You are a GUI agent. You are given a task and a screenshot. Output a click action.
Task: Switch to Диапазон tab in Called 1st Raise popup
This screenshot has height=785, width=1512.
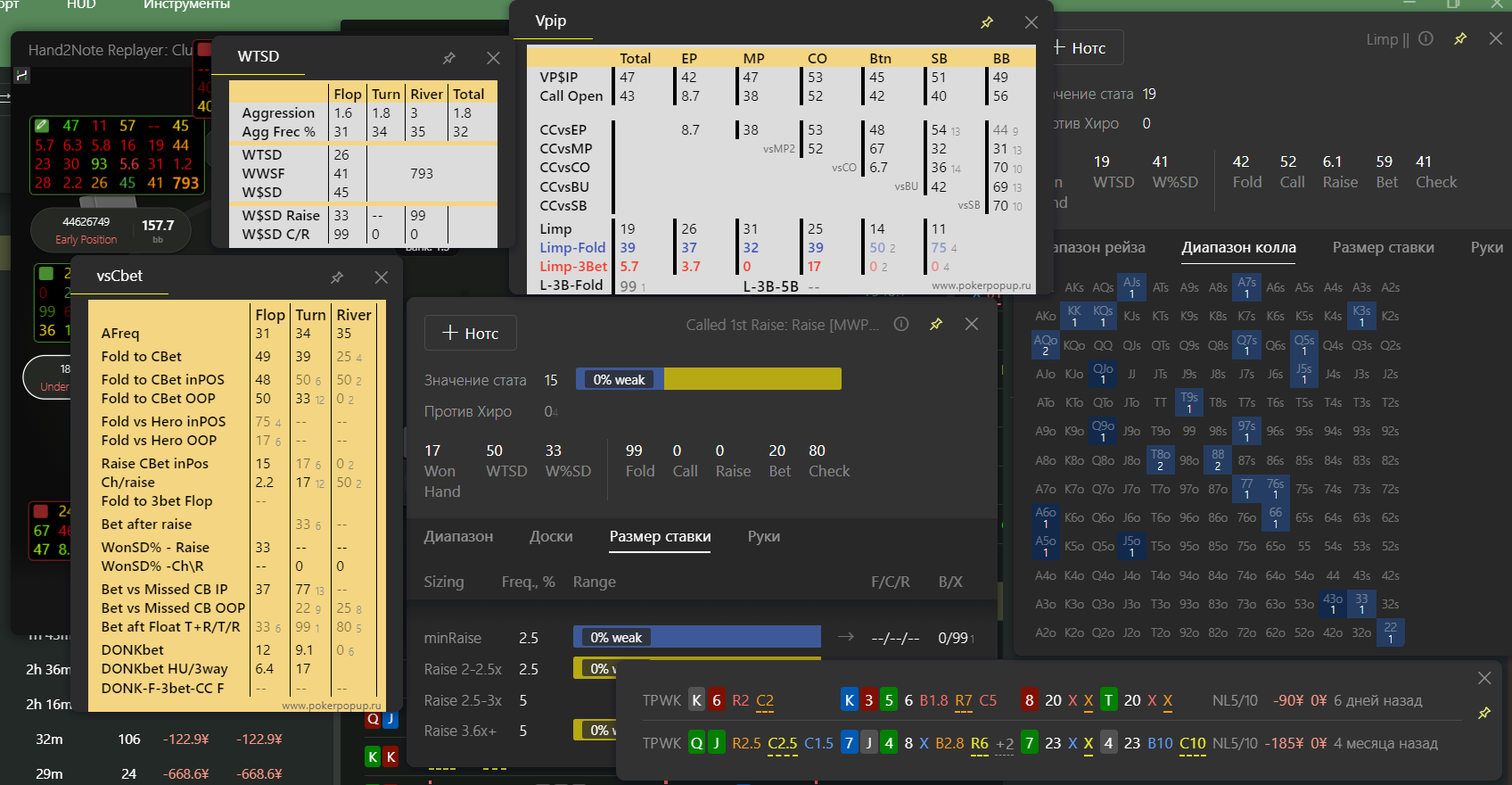[x=458, y=536]
